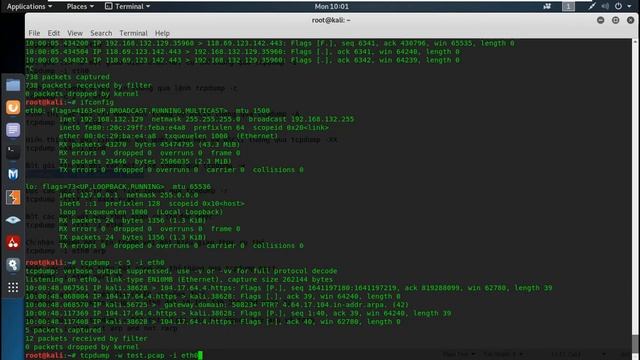Click the '5 packets captured' line
The height and width of the screenshot is (360, 640).
coord(63,330)
